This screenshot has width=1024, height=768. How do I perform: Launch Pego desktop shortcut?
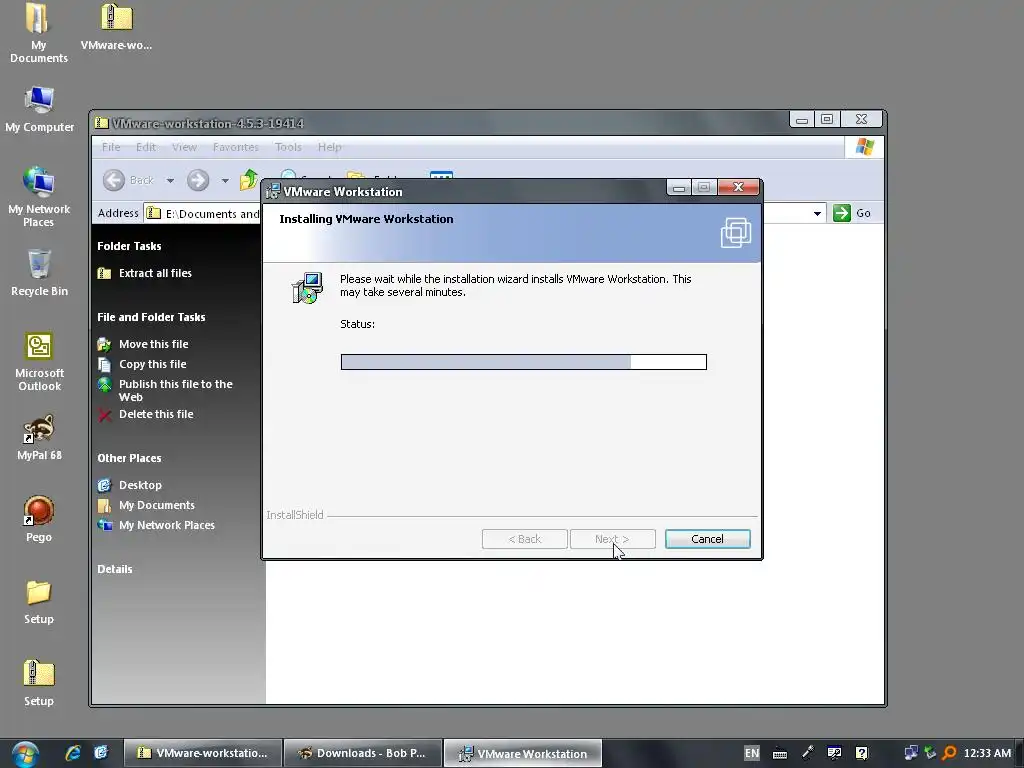(39, 519)
